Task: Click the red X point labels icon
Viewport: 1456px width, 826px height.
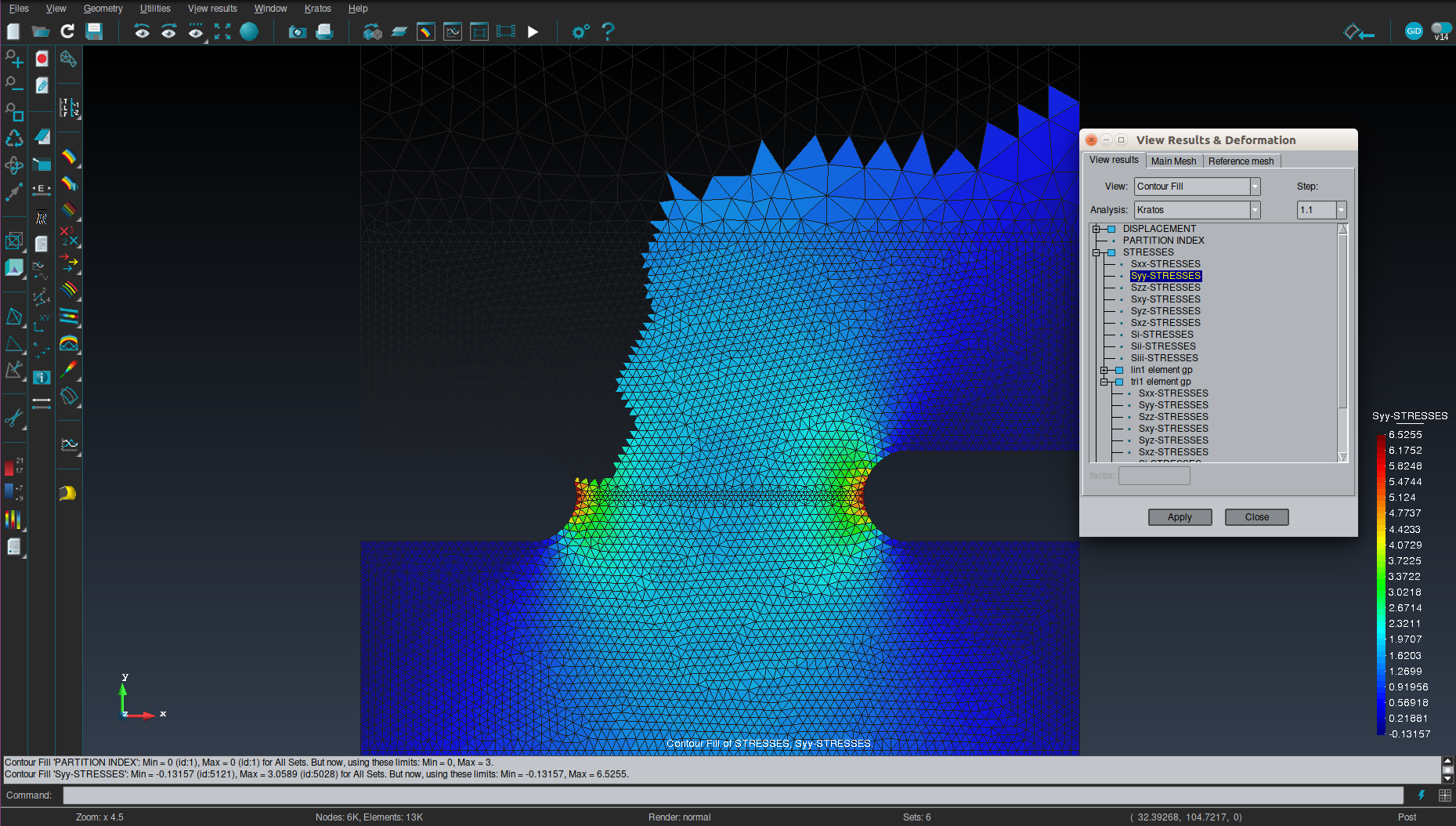Action: pyautogui.click(x=69, y=235)
